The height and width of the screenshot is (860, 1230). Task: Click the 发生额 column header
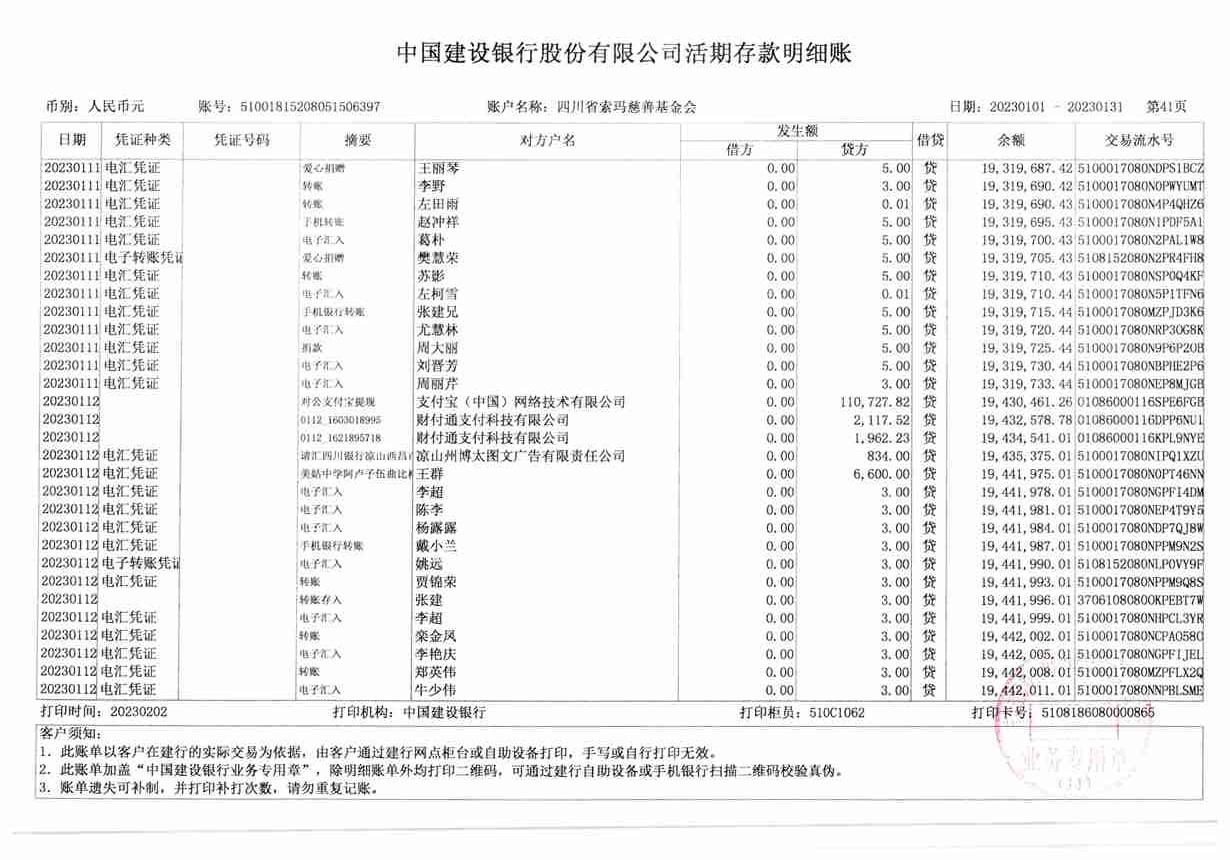click(x=798, y=131)
